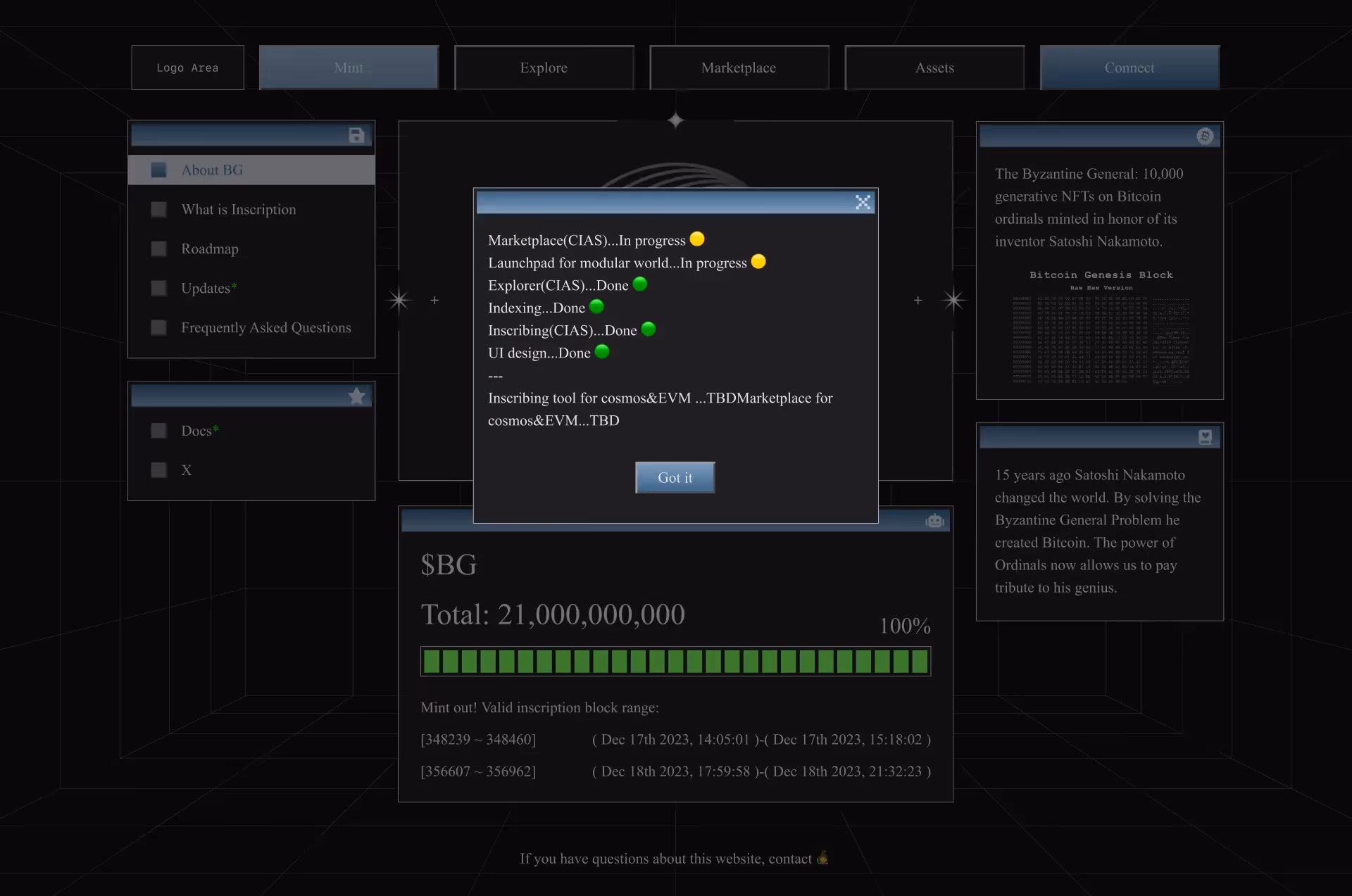
Task: Check the Roadmap square box
Action: tap(159, 249)
